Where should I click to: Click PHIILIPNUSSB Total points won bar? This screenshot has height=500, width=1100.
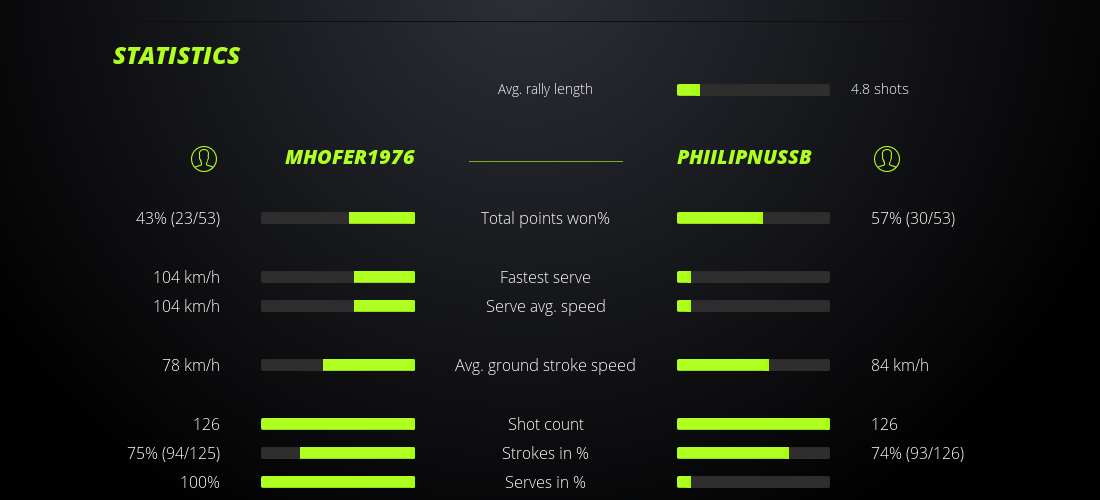pos(753,218)
